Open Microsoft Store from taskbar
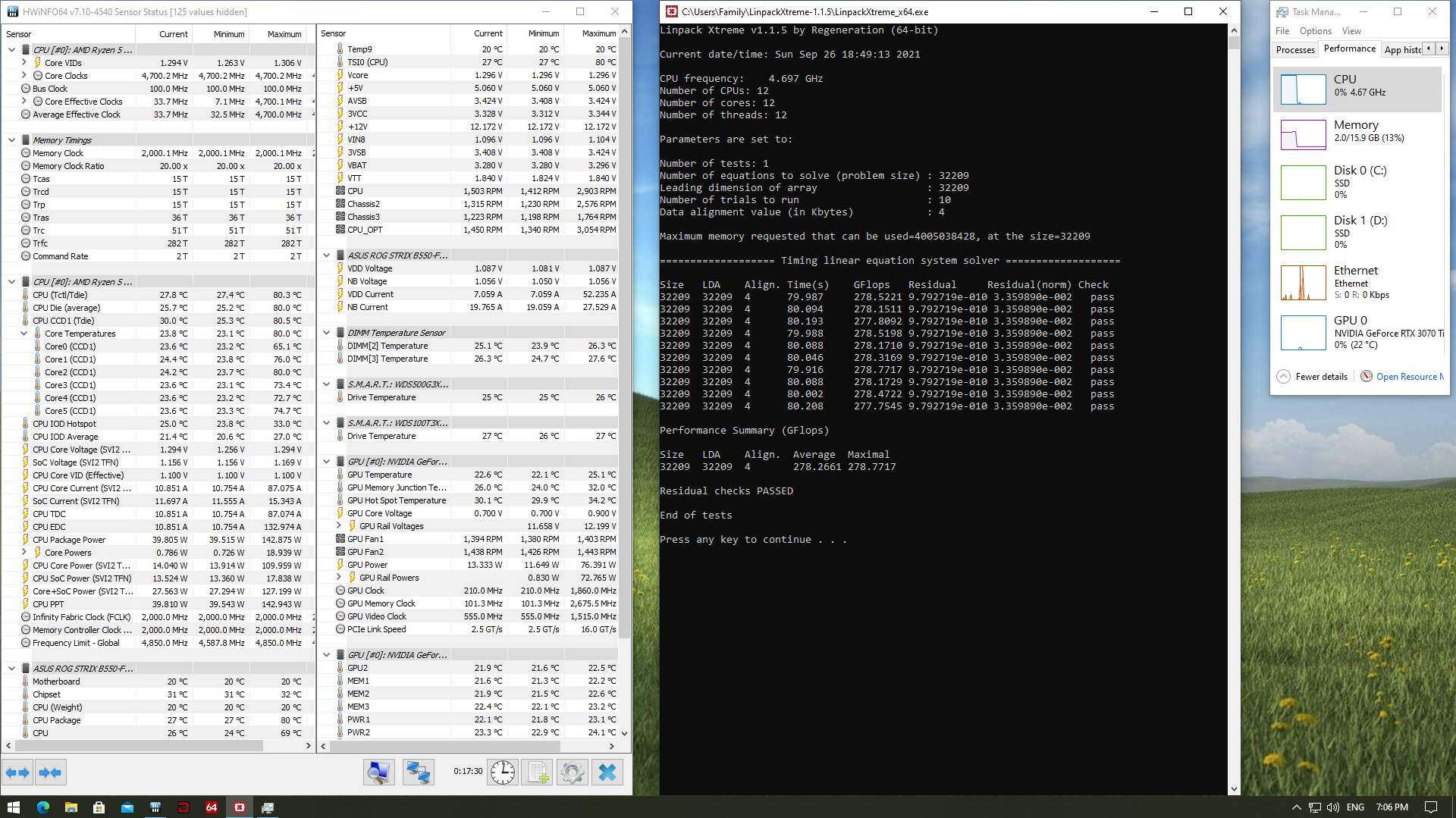Viewport: 1456px width, 818px height. 99,807
